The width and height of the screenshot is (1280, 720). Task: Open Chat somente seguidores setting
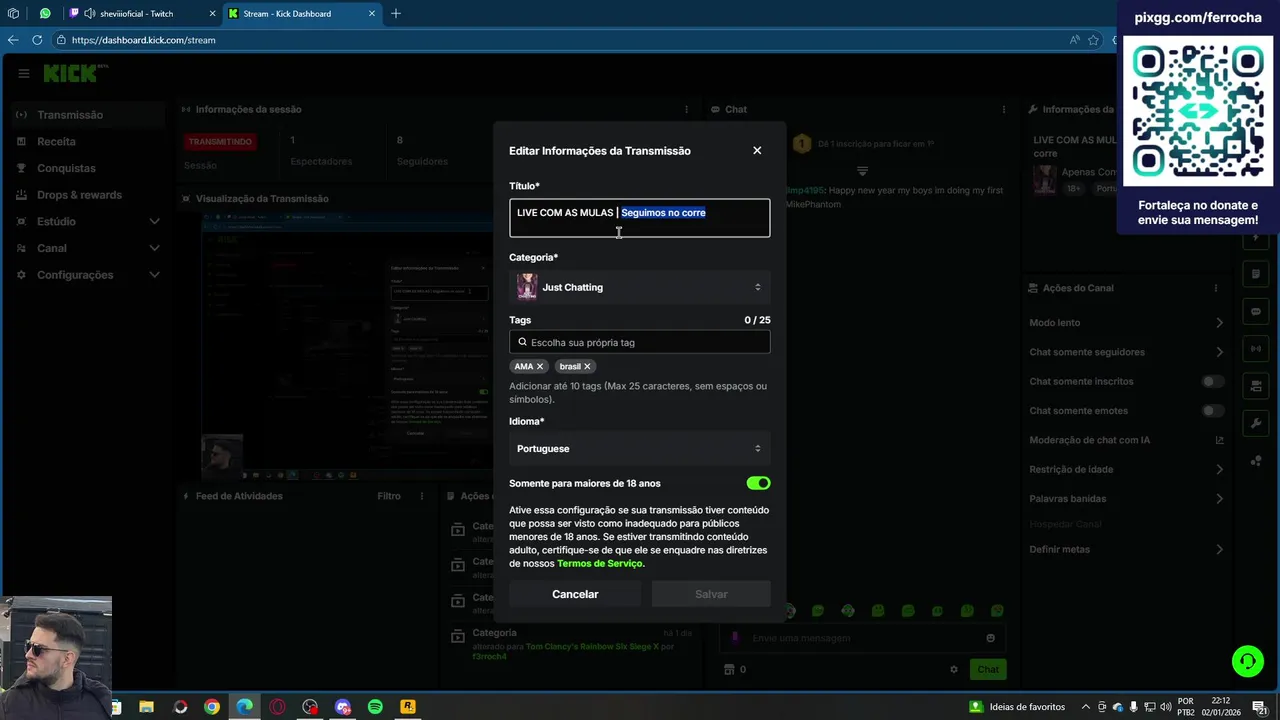(1126, 352)
